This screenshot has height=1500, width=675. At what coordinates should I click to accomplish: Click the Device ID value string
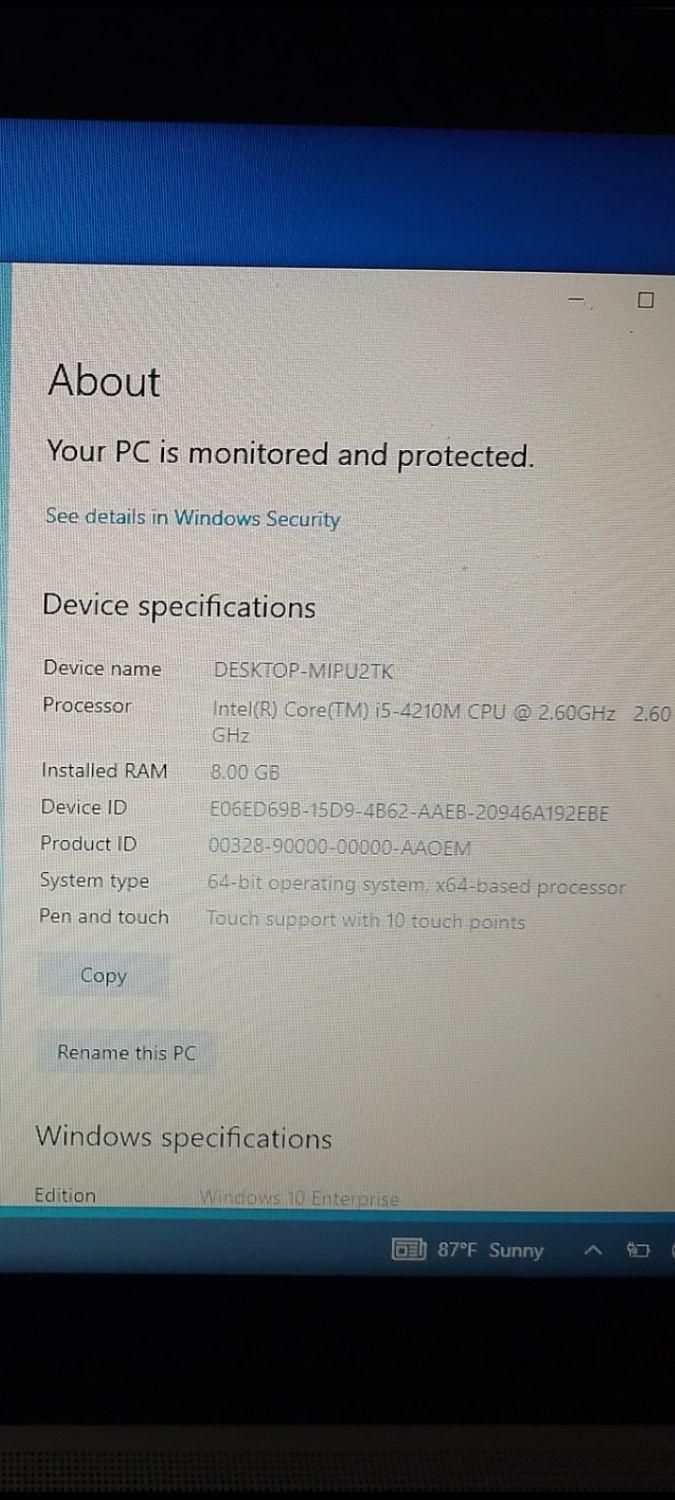[x=409, y=812]
